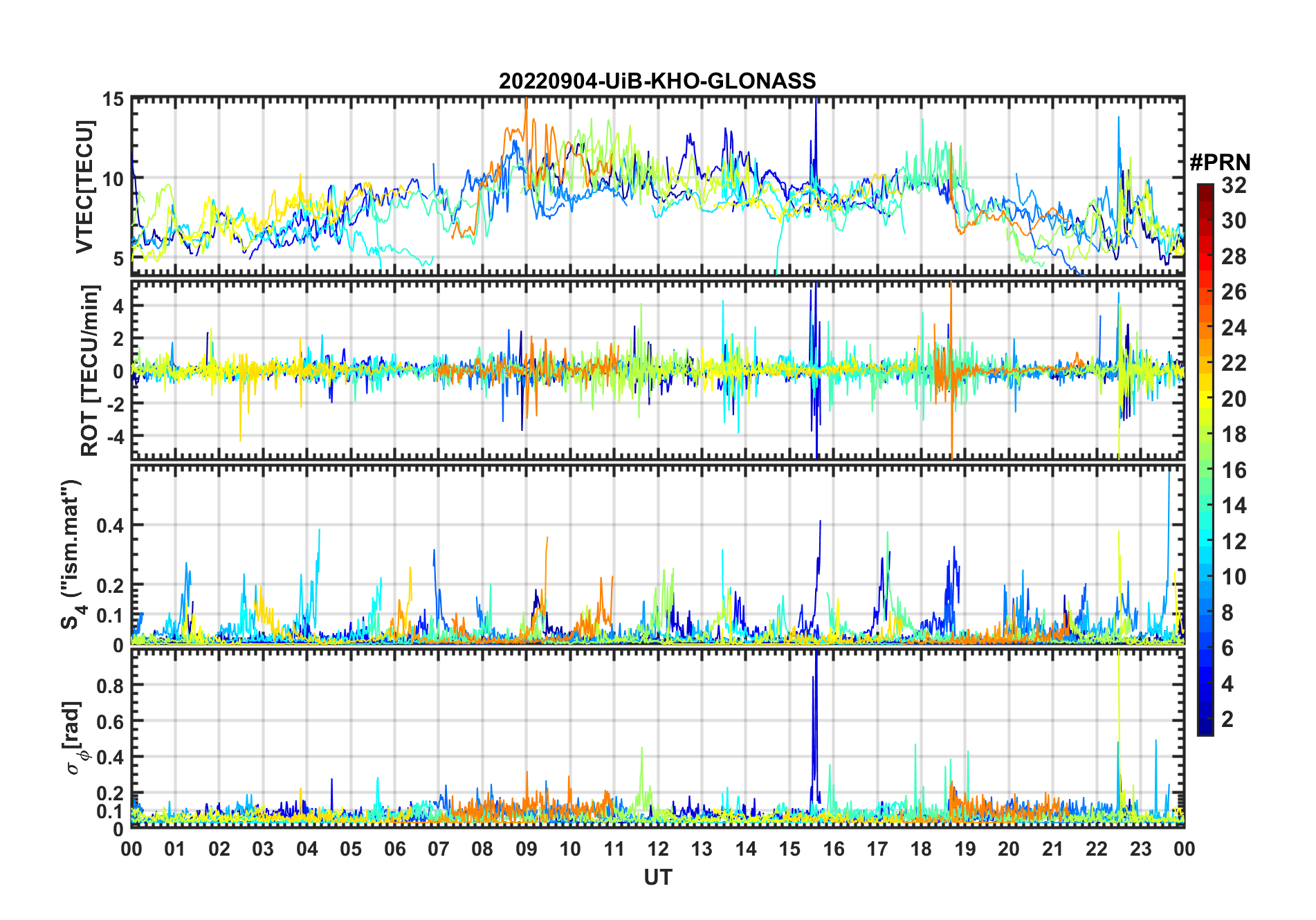Click the 15 tick on VTEC axis

coord(113,100)
